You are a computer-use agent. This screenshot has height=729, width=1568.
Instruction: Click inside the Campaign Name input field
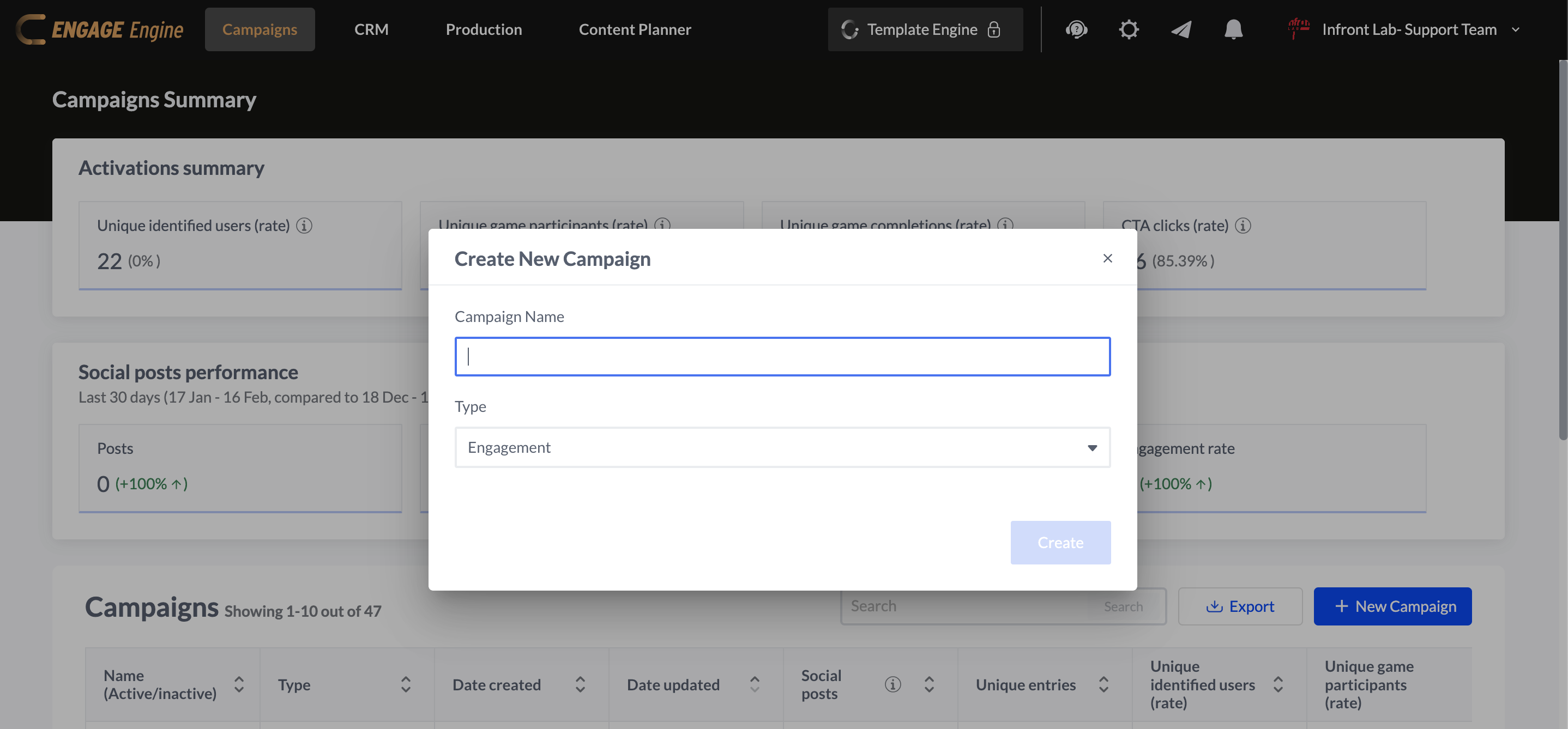782,356
